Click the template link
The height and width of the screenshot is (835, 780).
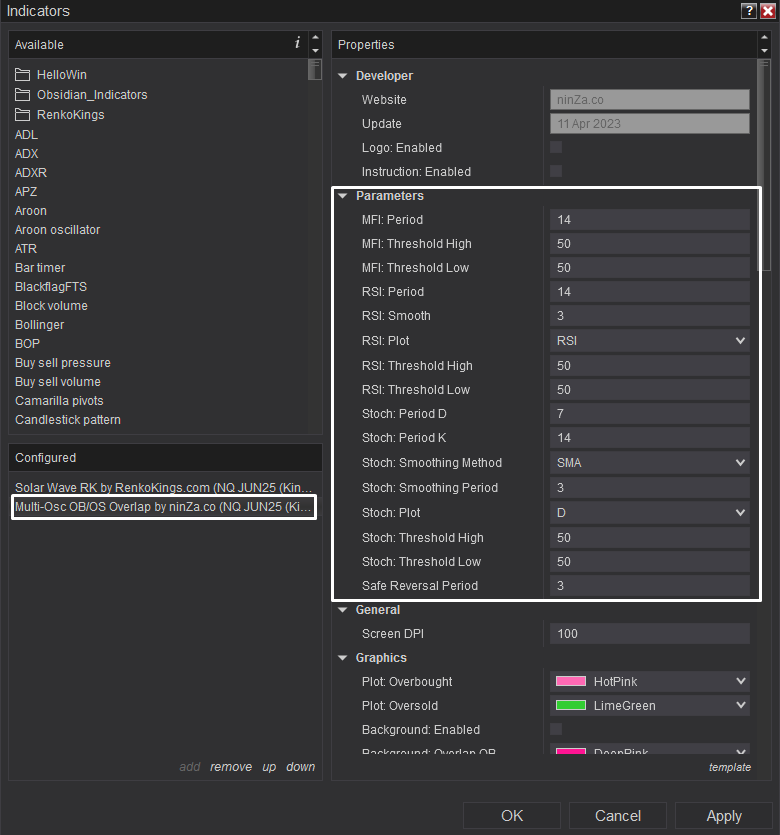tap(729, 767)
